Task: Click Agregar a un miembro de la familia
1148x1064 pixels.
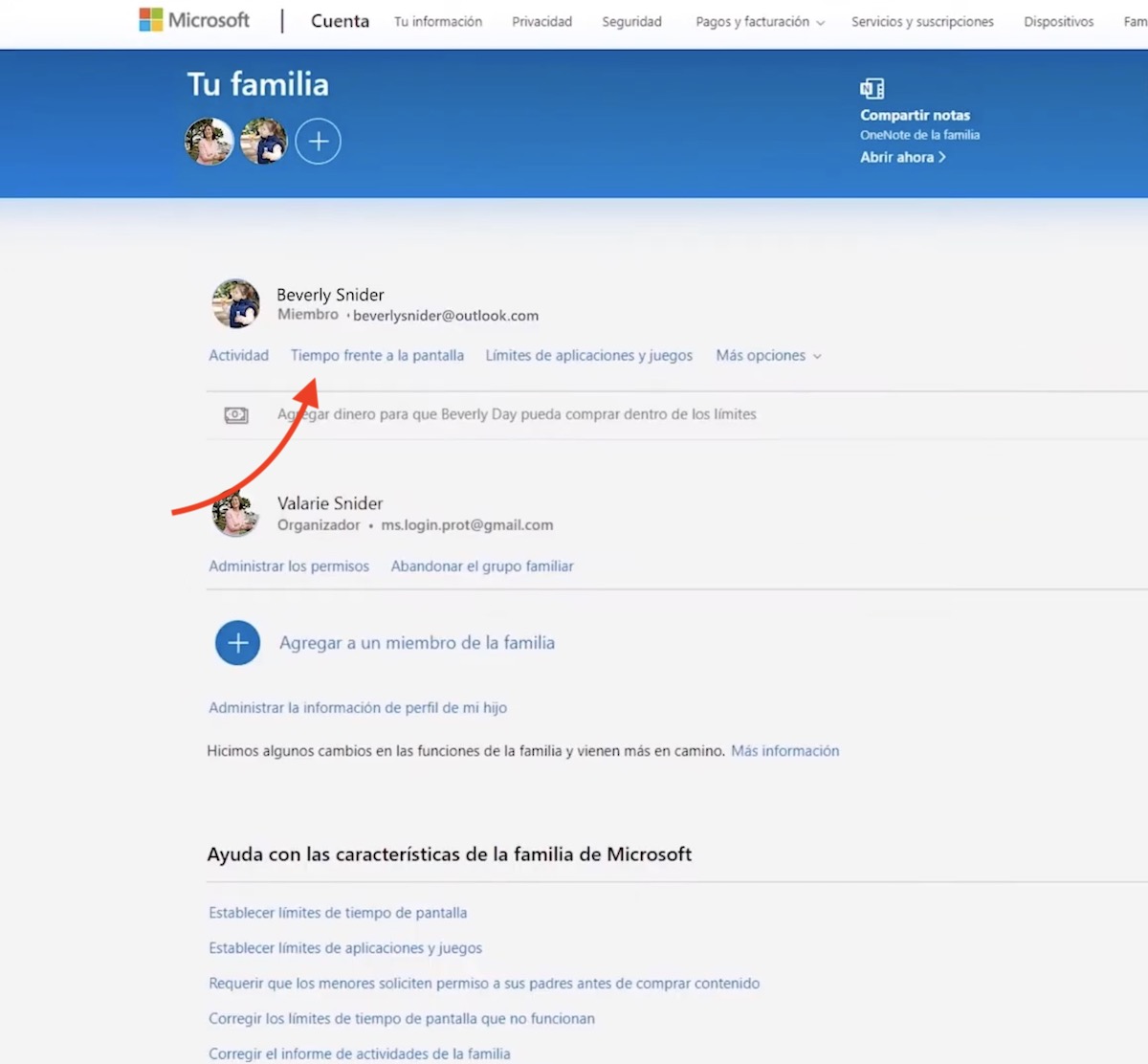Action: point(417,643)
